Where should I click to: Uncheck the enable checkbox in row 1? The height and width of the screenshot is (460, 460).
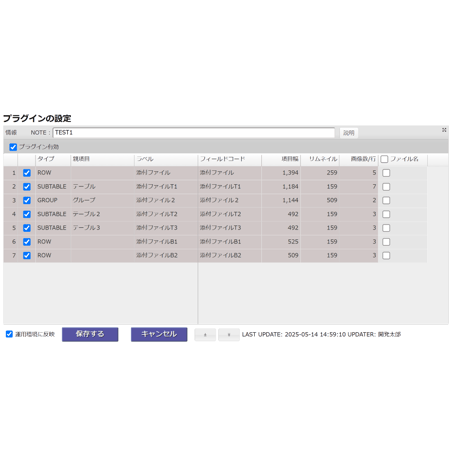(27, 173)
